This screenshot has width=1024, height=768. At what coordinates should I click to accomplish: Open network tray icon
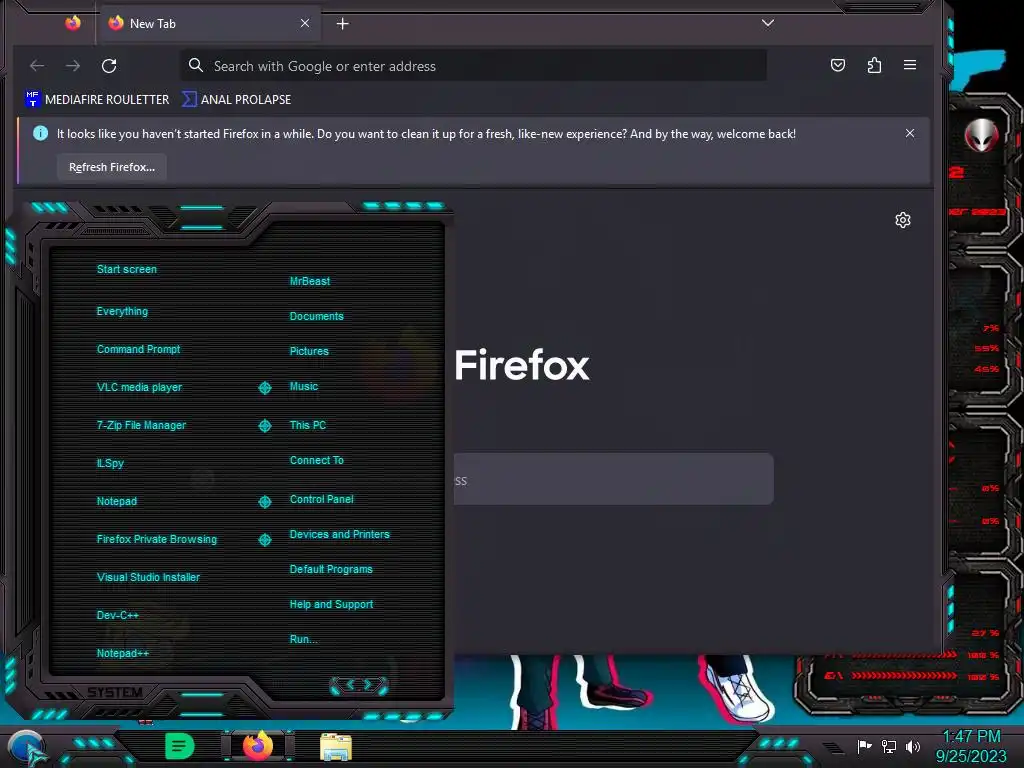(x=889, y=746)
